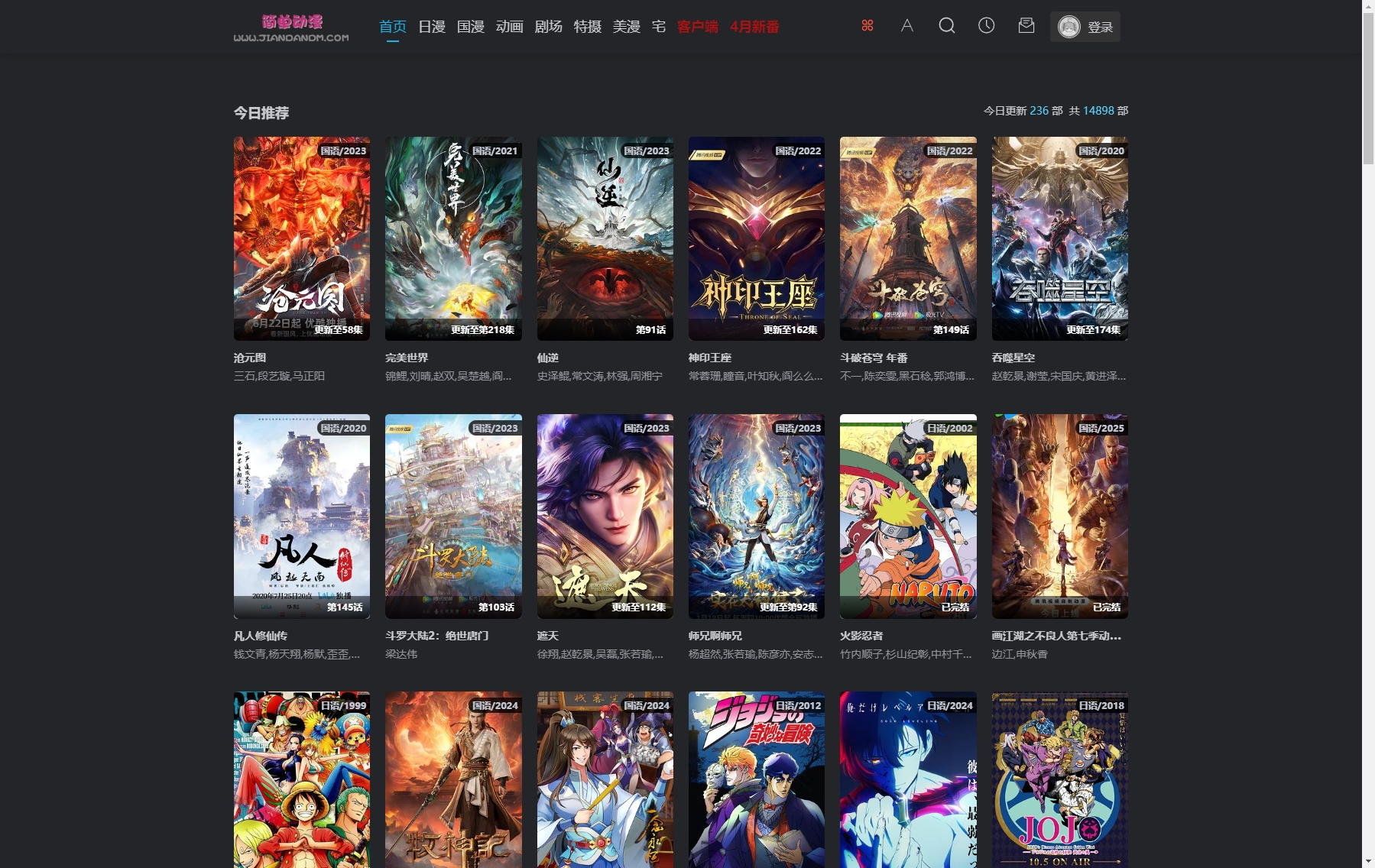1375x868 pixels.
Task: Open the 日漫 navigation tab
Action: click(x=431, y=27)
